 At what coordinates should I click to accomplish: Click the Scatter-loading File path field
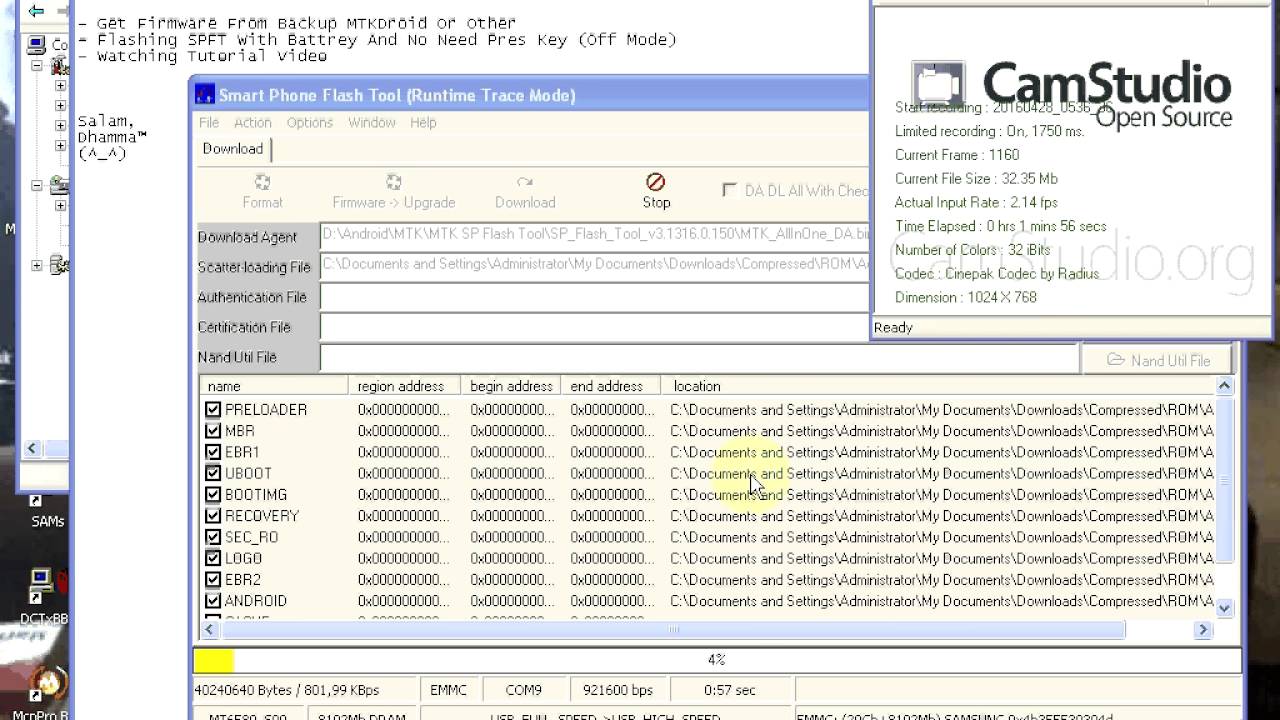click(x=595, y=266)
